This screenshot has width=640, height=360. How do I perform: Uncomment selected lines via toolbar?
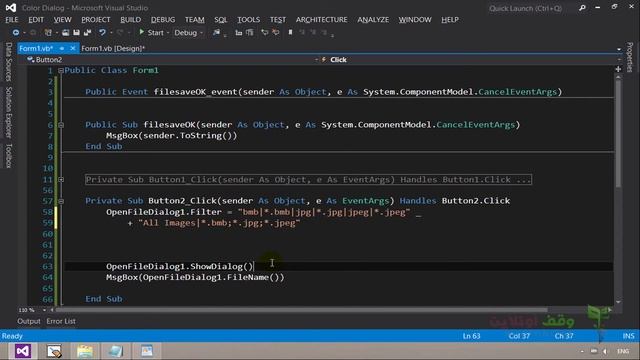click(x=276, y=32)
